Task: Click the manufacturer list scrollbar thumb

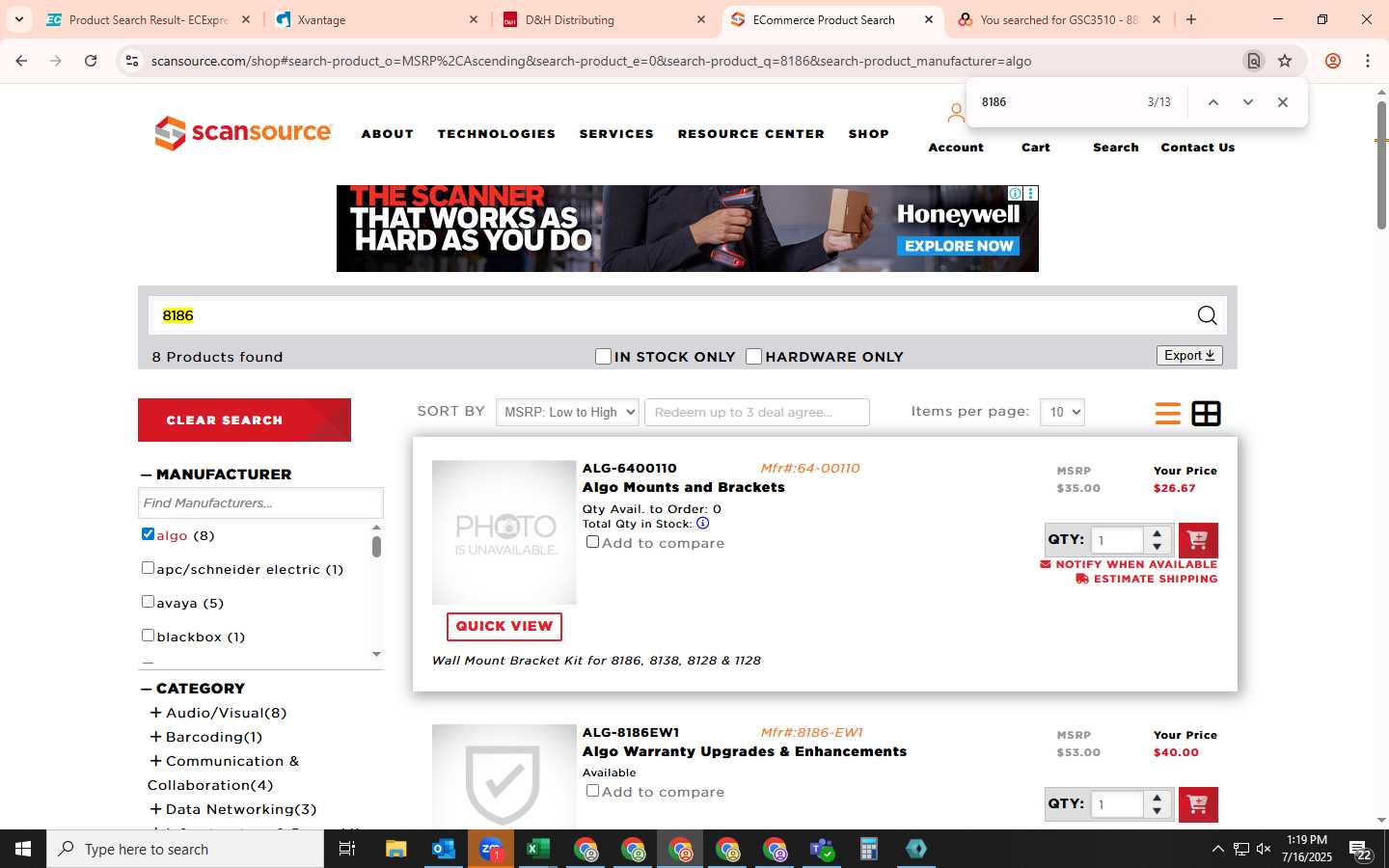Action: coord(376,547)
